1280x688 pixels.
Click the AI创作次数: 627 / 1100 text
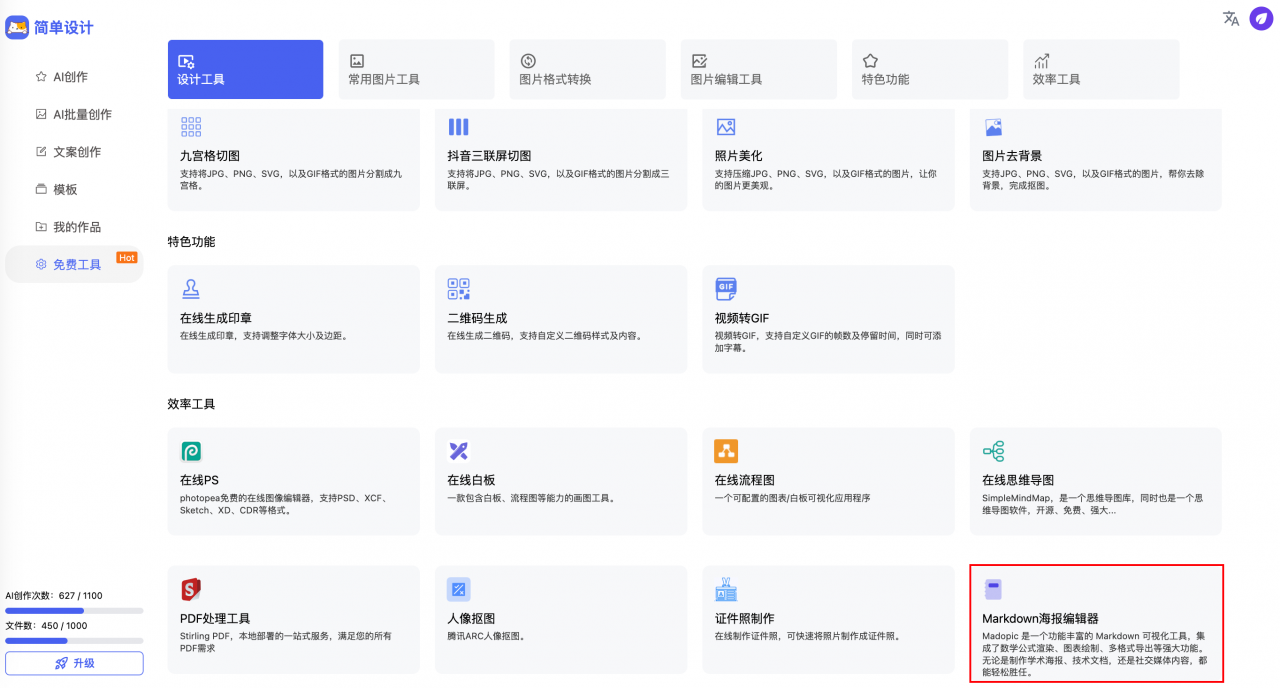53,596
